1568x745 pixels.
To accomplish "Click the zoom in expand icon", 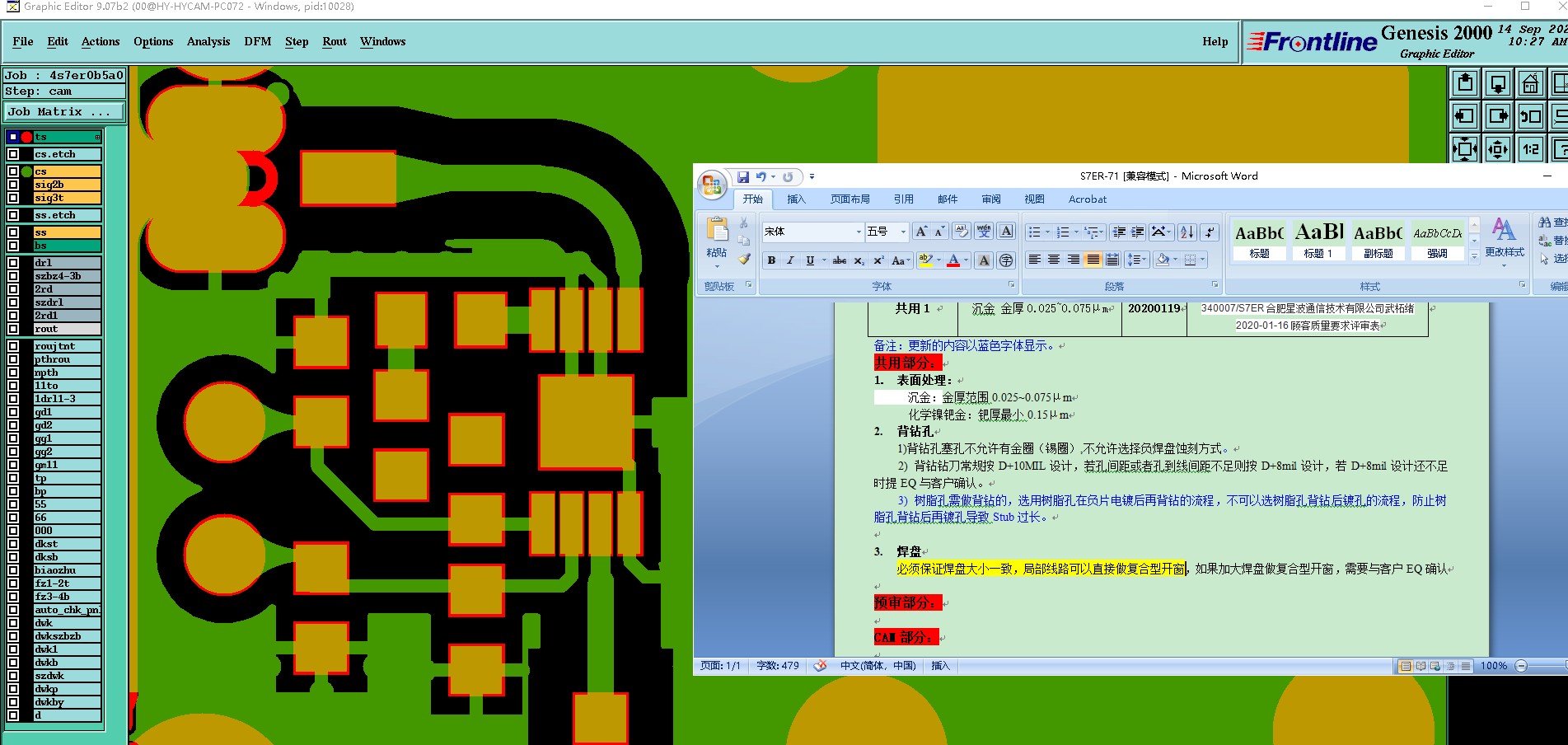I will coord(1465,149).
